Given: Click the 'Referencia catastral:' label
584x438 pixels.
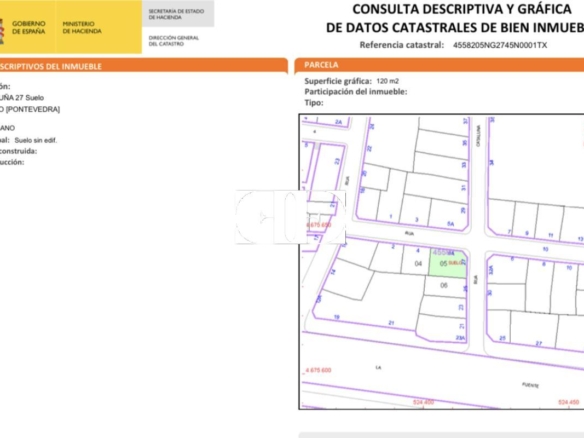Looking at the screenshot, I should coord(402,45).
